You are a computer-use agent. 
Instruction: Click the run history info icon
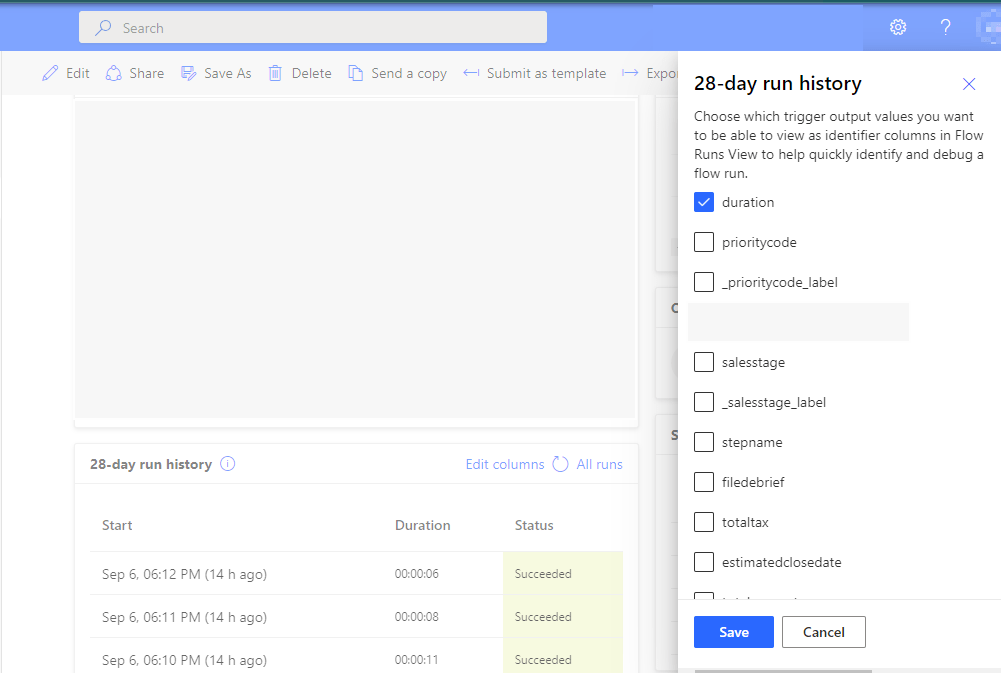pyautogui.click(x=227, y=464)
